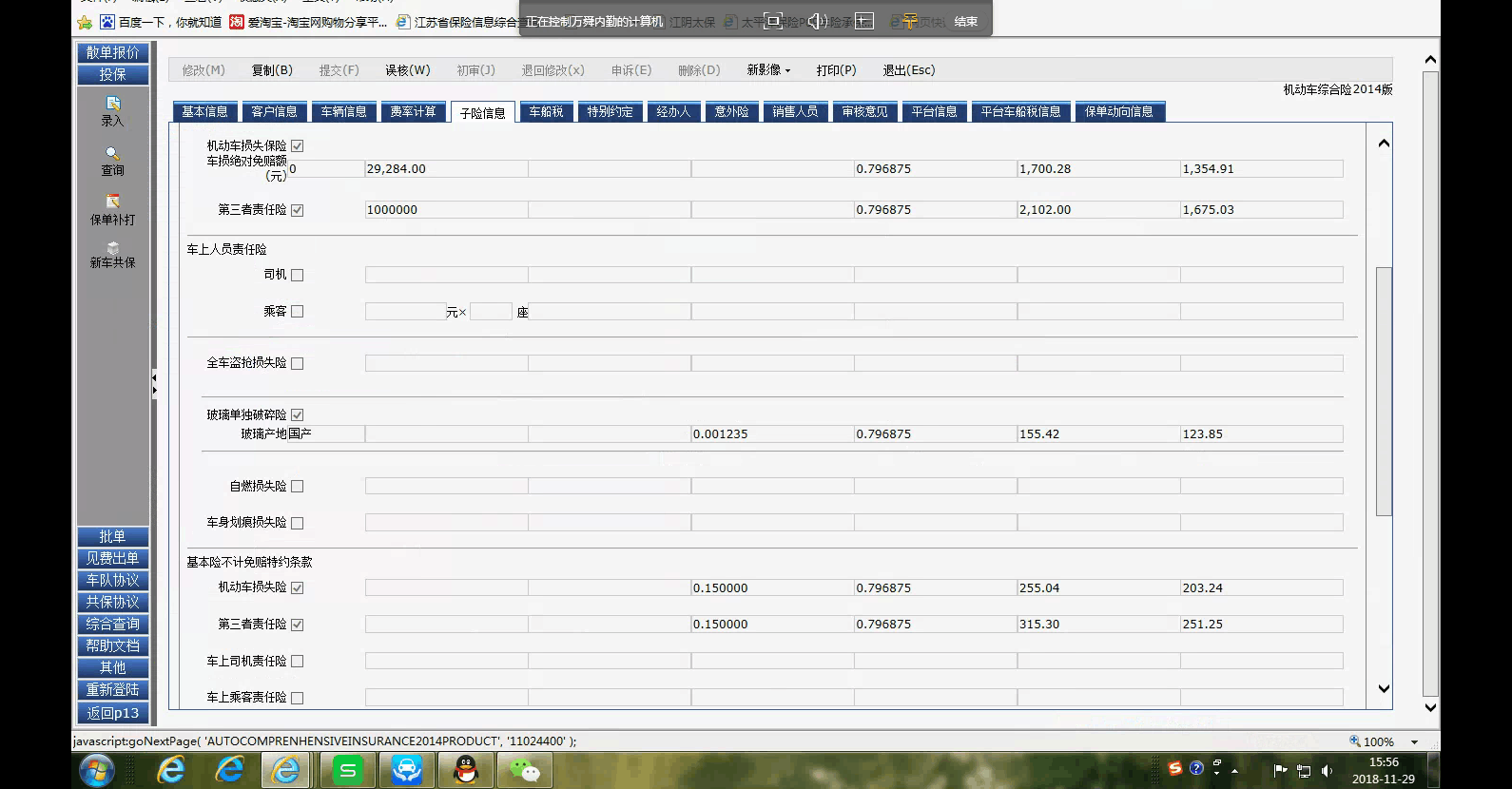Toggle the sidebar collapse handle

point(154,384)
